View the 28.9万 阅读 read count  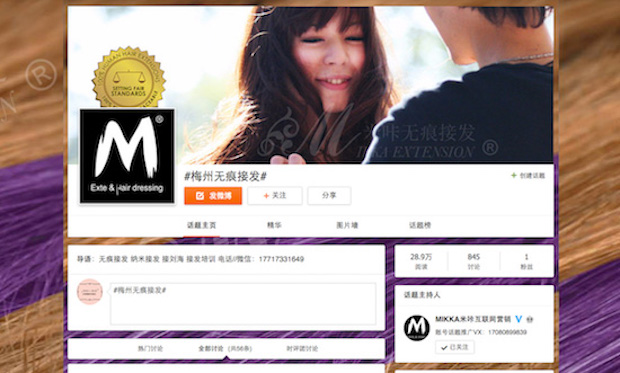click(421, 261)
